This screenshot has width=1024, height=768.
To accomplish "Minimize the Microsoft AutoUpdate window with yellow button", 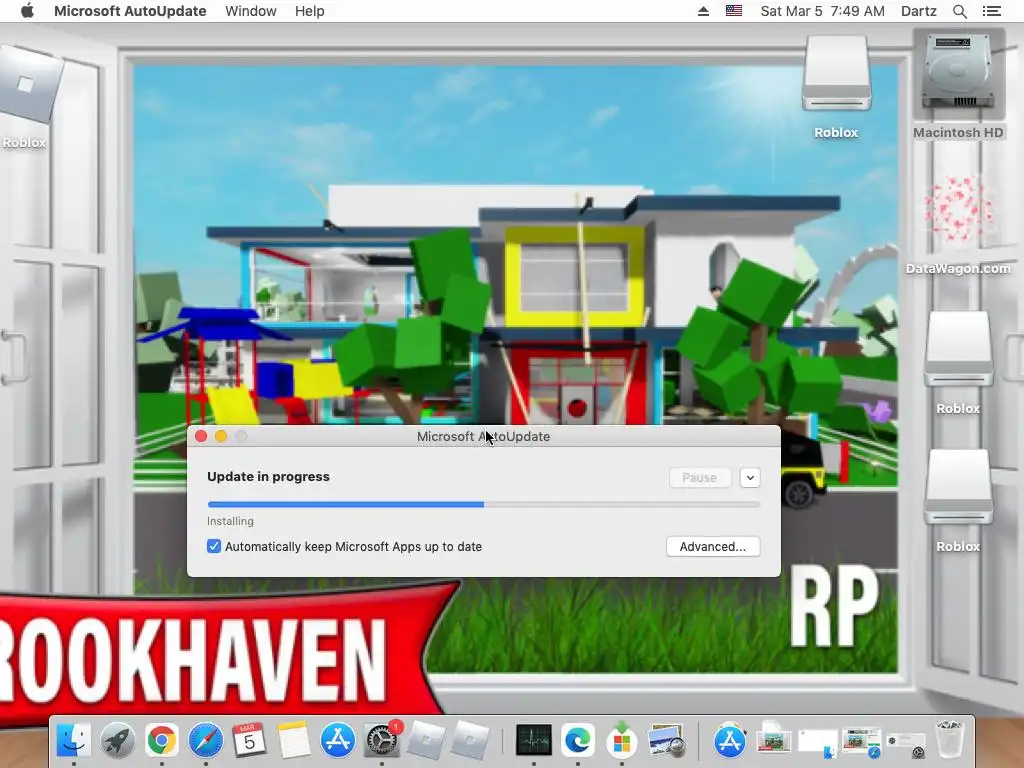I will 221,436.
